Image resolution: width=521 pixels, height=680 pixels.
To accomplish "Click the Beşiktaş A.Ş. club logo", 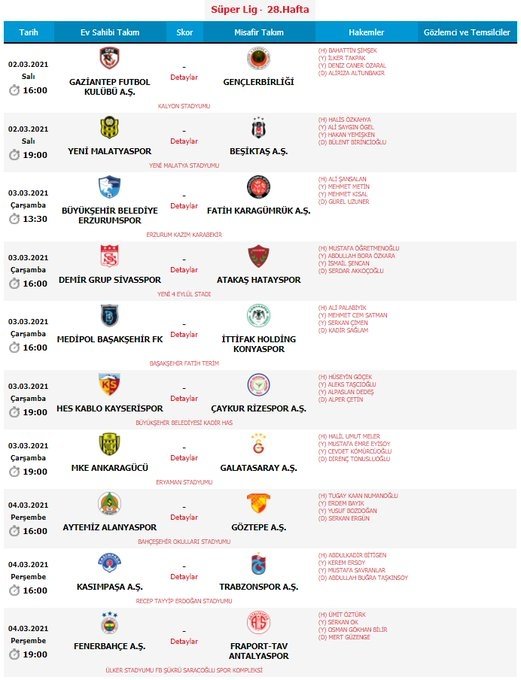I will [x=259, y=128].
